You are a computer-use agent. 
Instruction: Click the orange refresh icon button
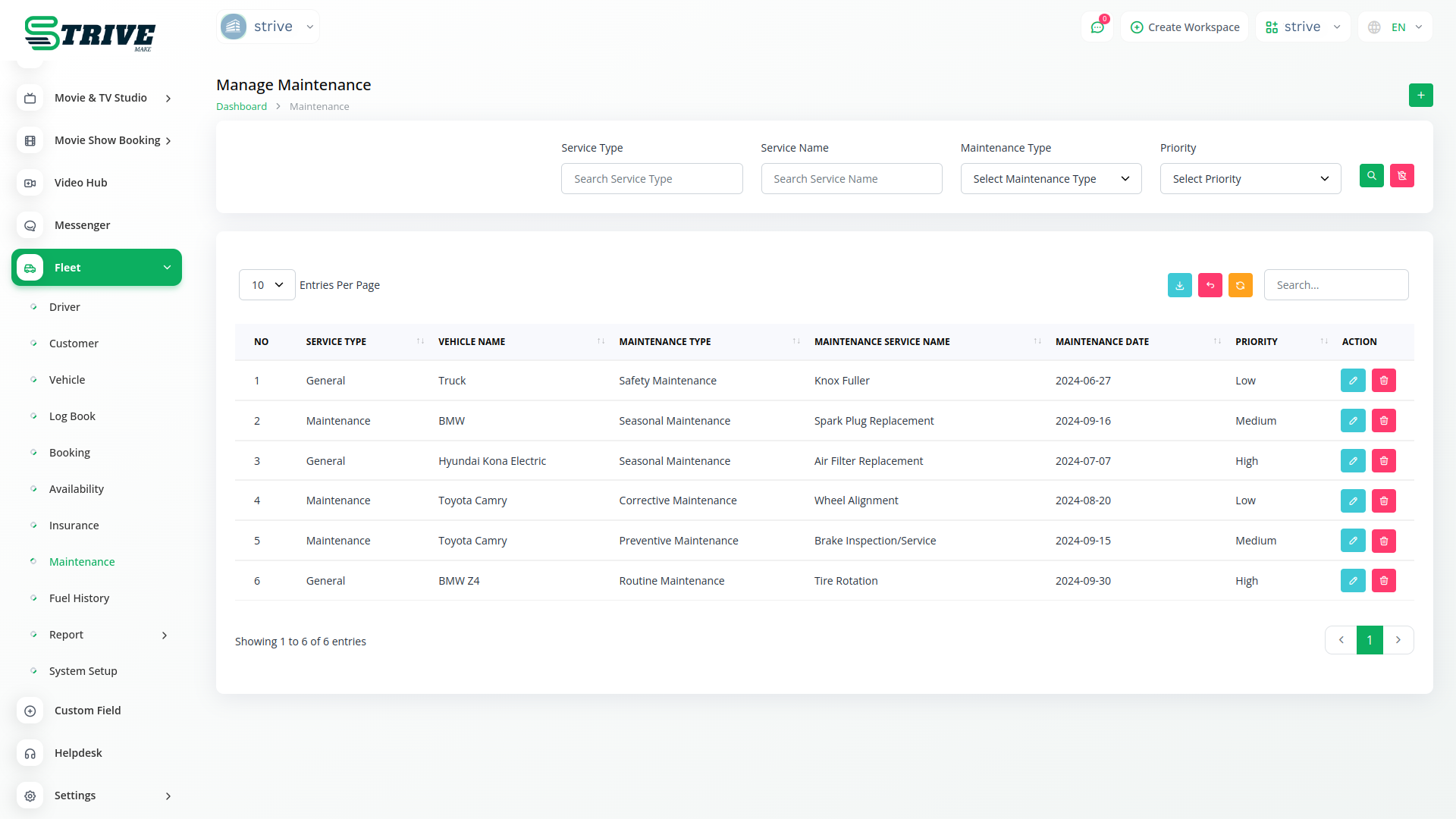[1240, 285]
